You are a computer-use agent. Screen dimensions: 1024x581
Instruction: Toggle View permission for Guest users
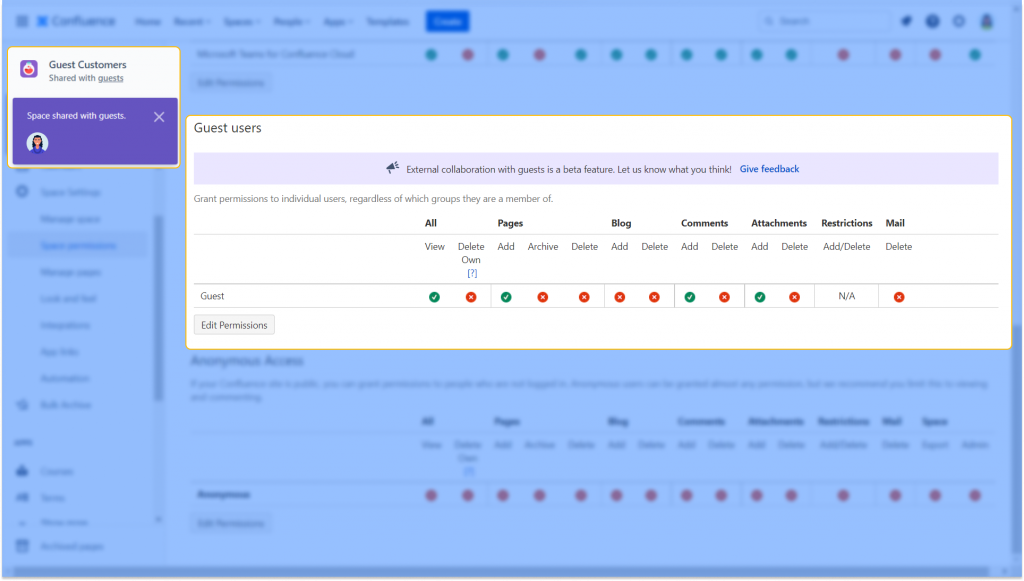pos(433,297)
